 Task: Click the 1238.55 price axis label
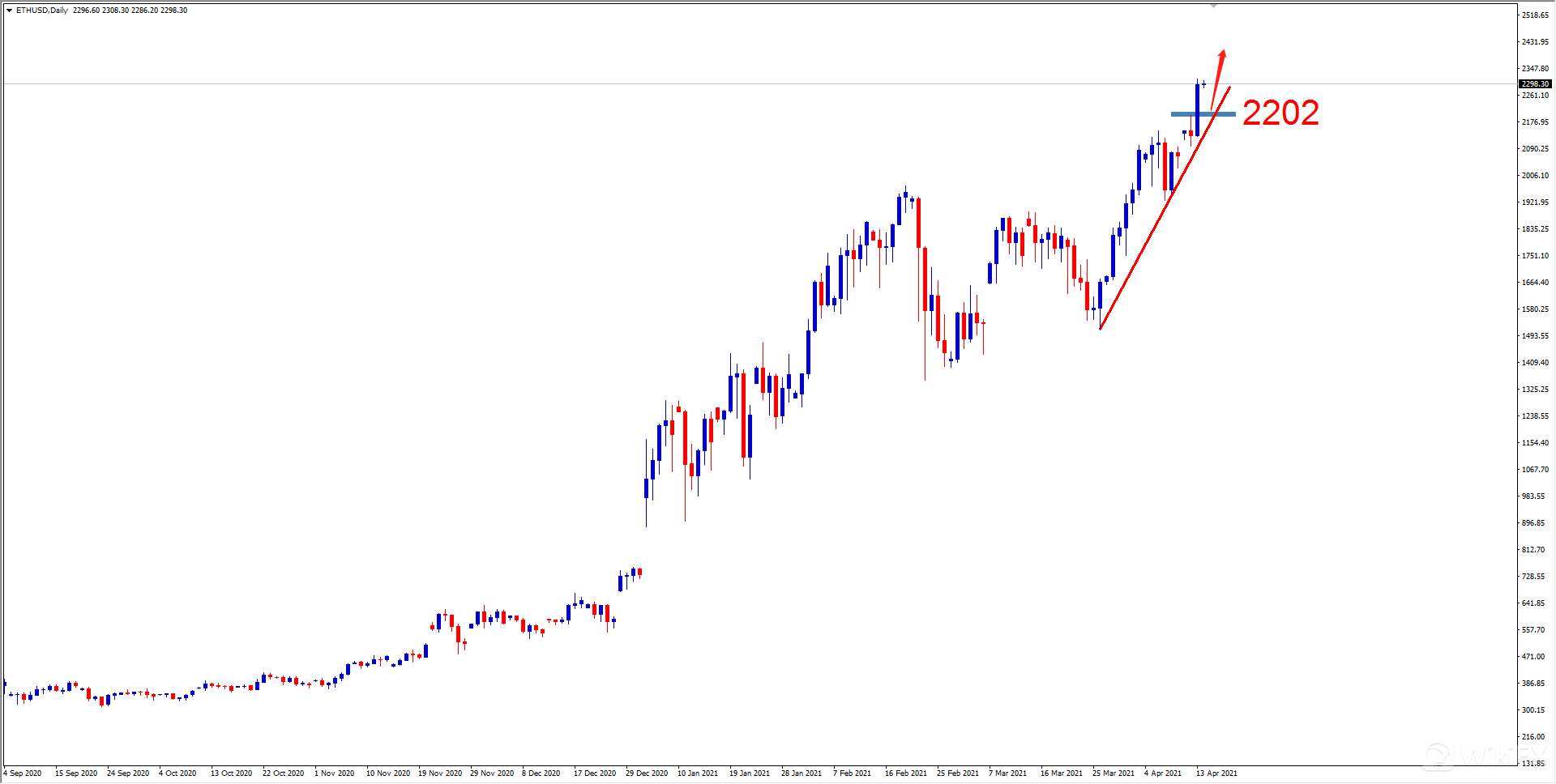[x=1535, y=416]
